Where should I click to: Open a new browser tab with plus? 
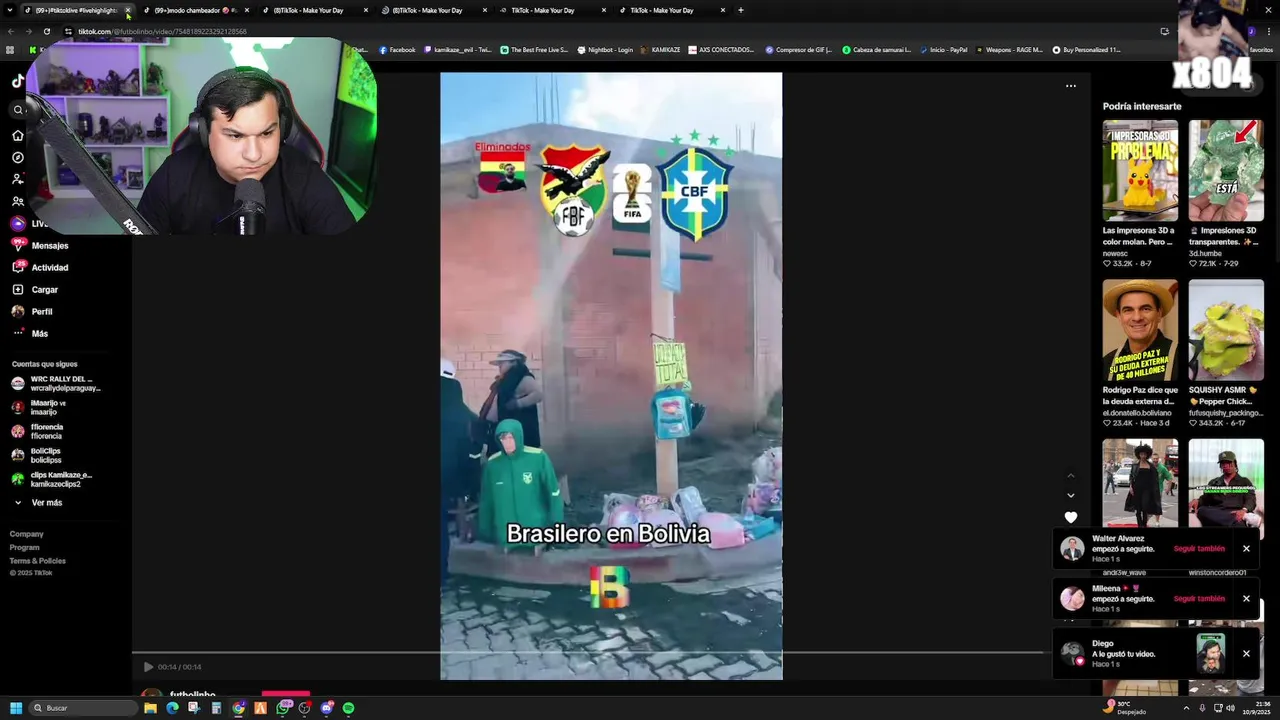pos(740,10)
